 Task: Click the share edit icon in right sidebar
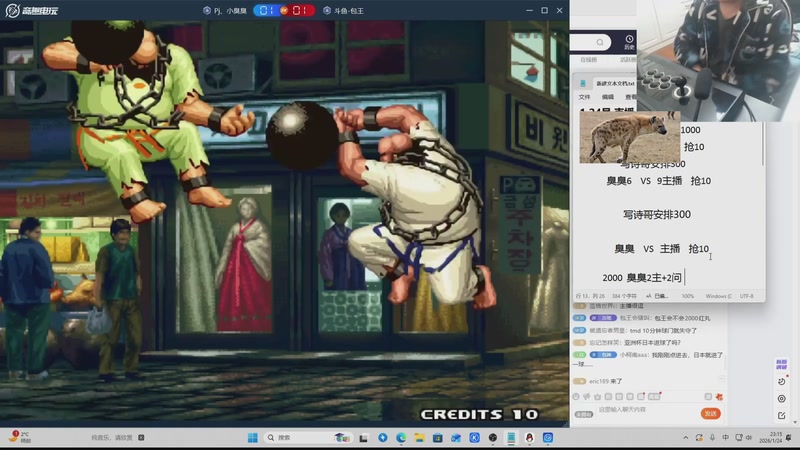781,416
